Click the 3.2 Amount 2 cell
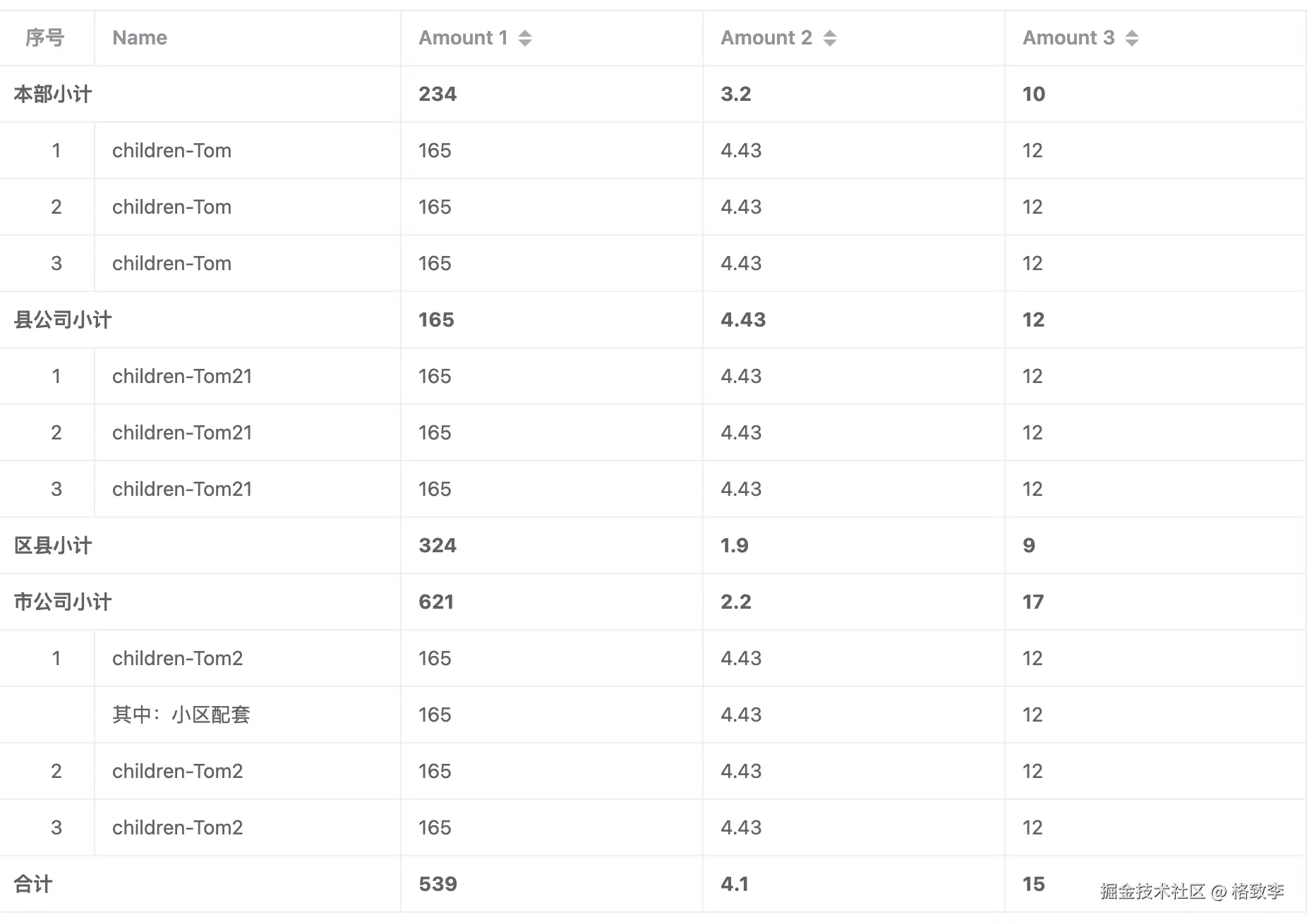This screenshot has width=1307, height=924. [x=736, y=95]
